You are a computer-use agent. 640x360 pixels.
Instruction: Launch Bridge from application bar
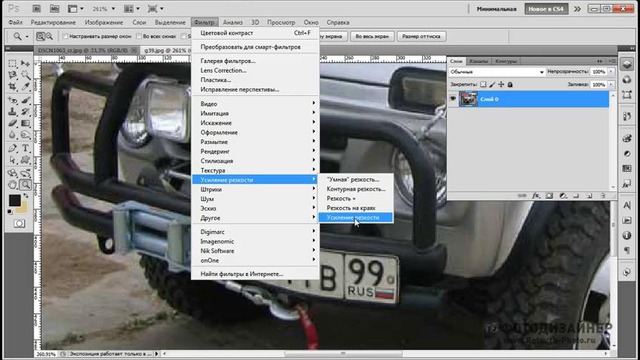pos(36,9)
